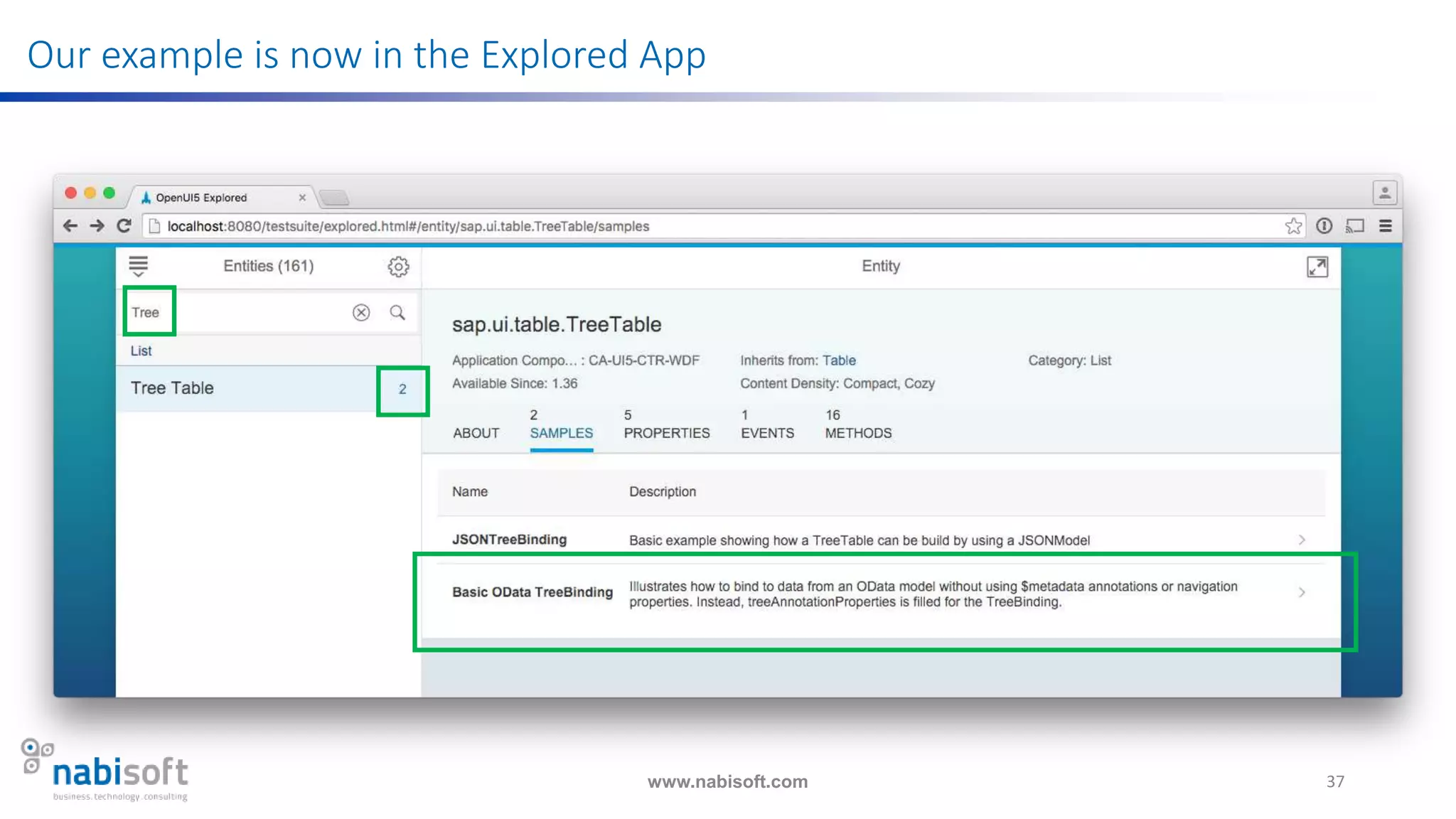Open JSONTreeBinding sample row chevron

tap(1302, 540)
